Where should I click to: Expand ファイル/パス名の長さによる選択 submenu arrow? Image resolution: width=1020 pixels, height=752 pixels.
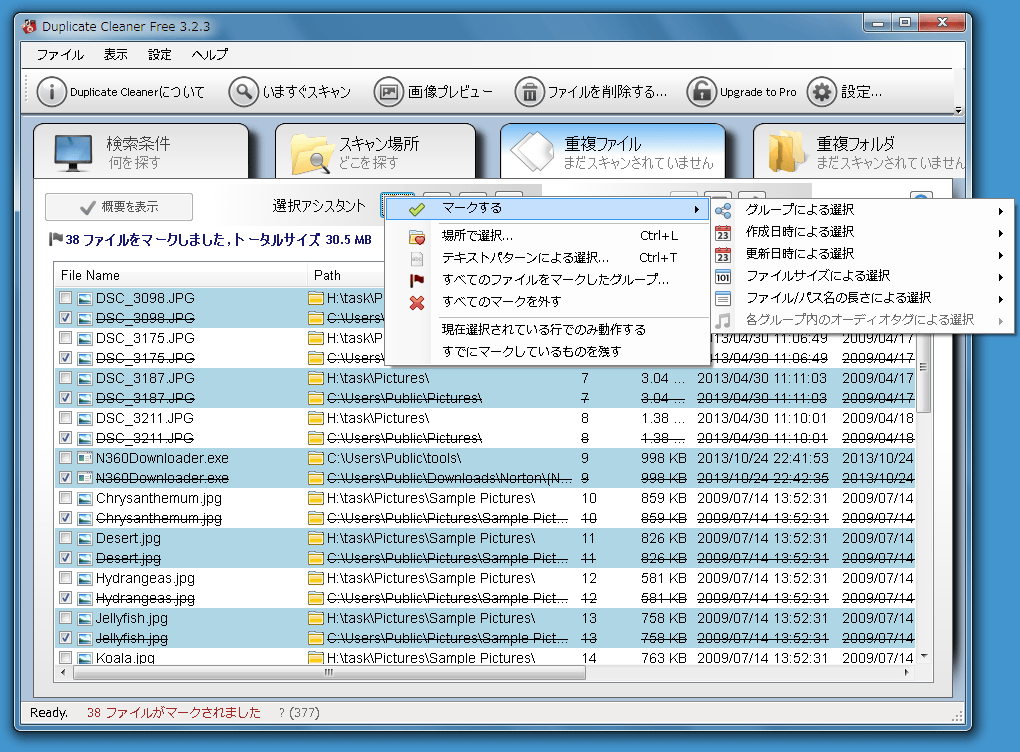[1001, 300]
